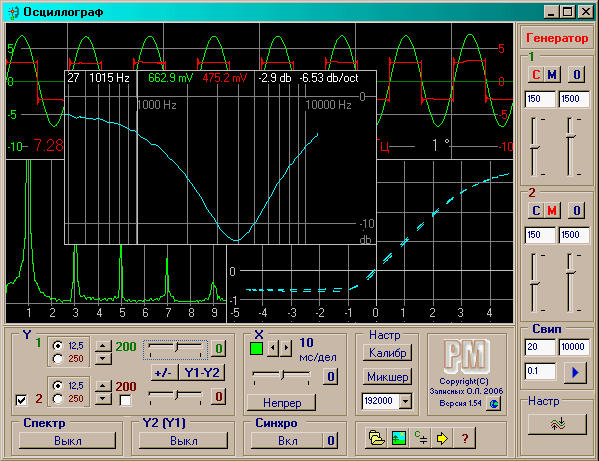Click channel 1 vertical offset slider

click(176, 349)
